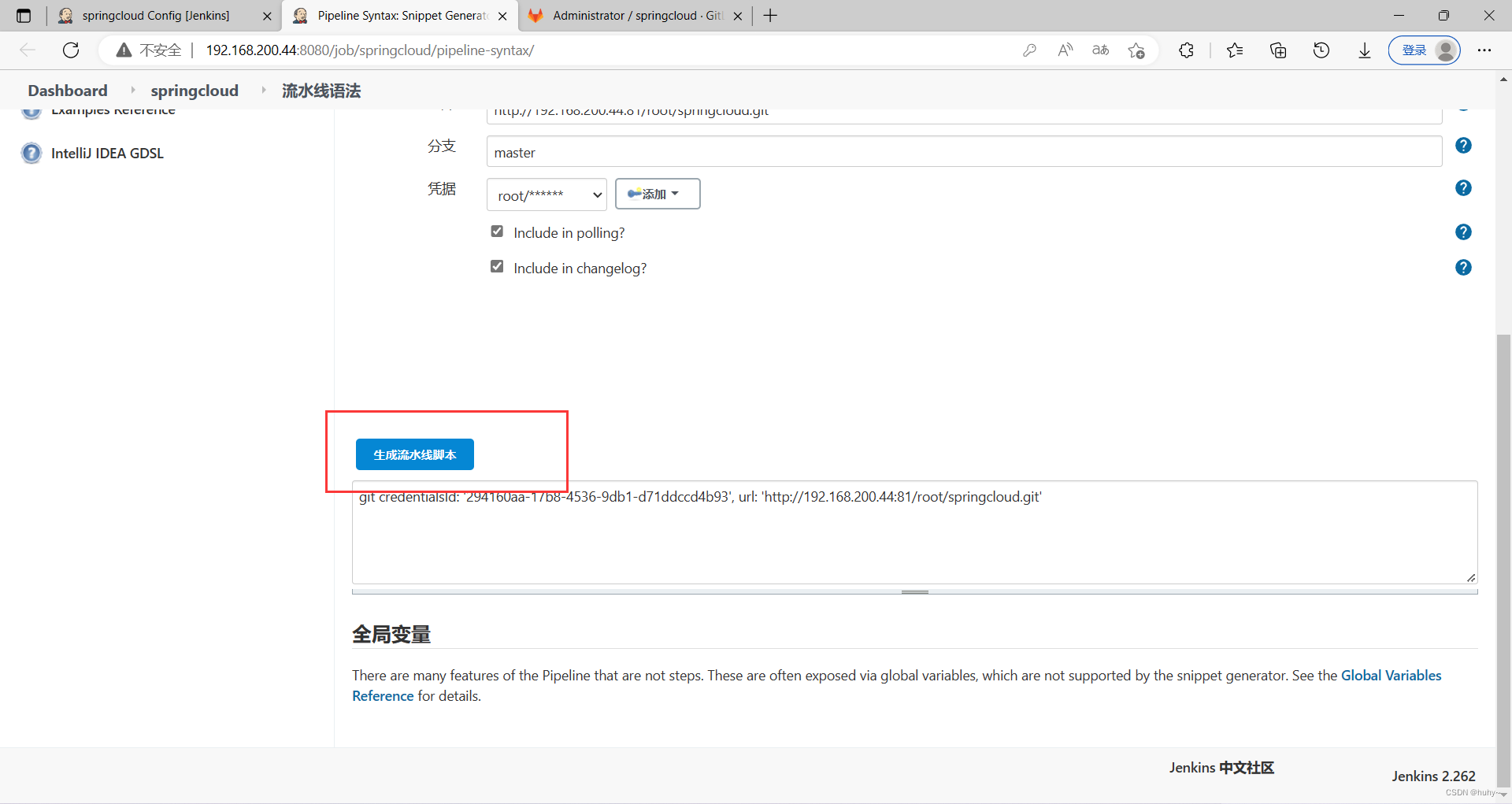
Task: Click Jenkins 2.262 version link
Action: pos(1433,776)
